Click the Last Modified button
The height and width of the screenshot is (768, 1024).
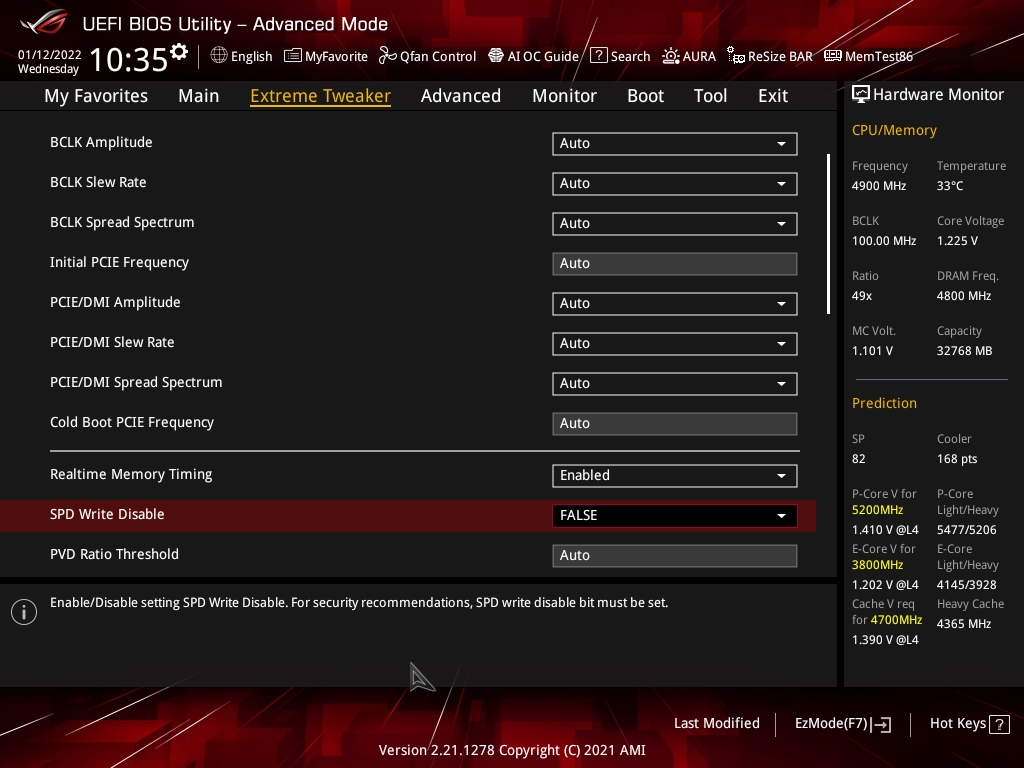pyautogui.click(x=716, y=723)
